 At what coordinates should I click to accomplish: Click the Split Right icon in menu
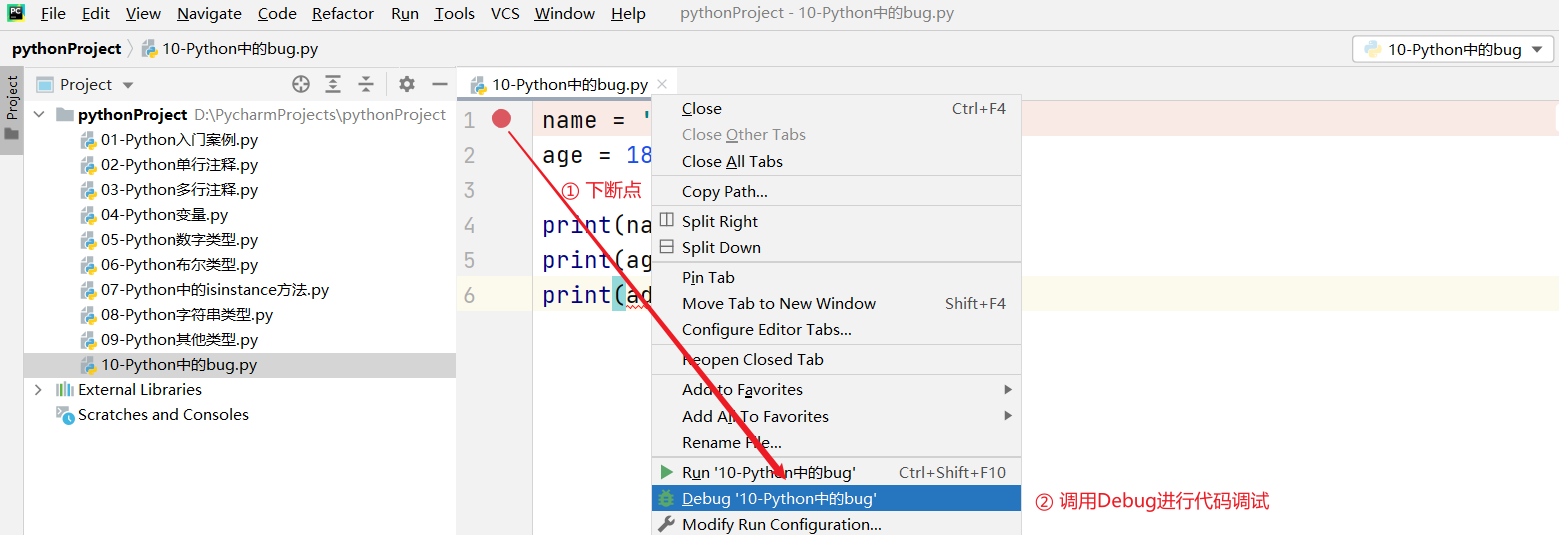coord(667,221)
